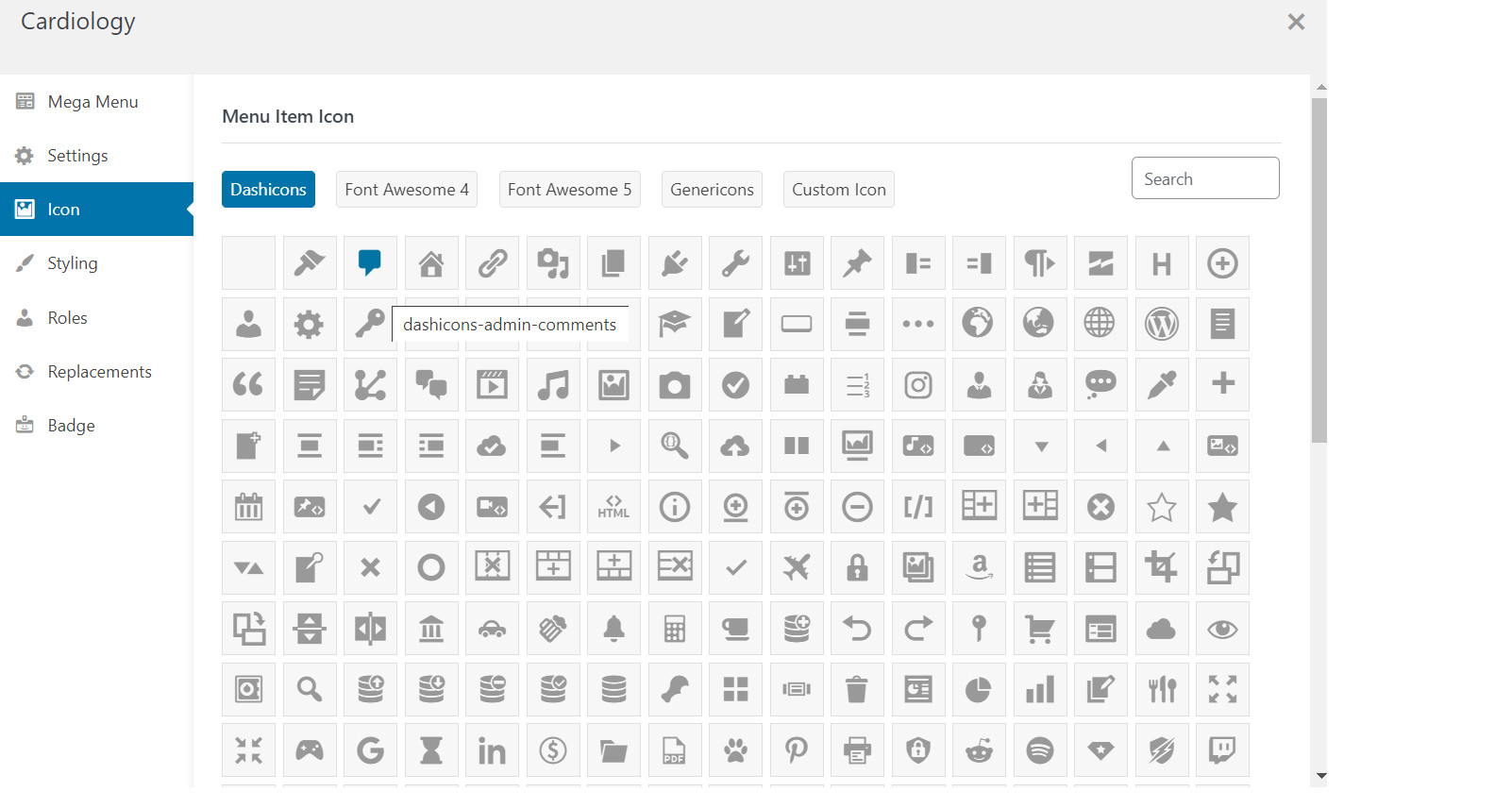Pick the bell notification icon
The image size is (1512, 808).
614,629
